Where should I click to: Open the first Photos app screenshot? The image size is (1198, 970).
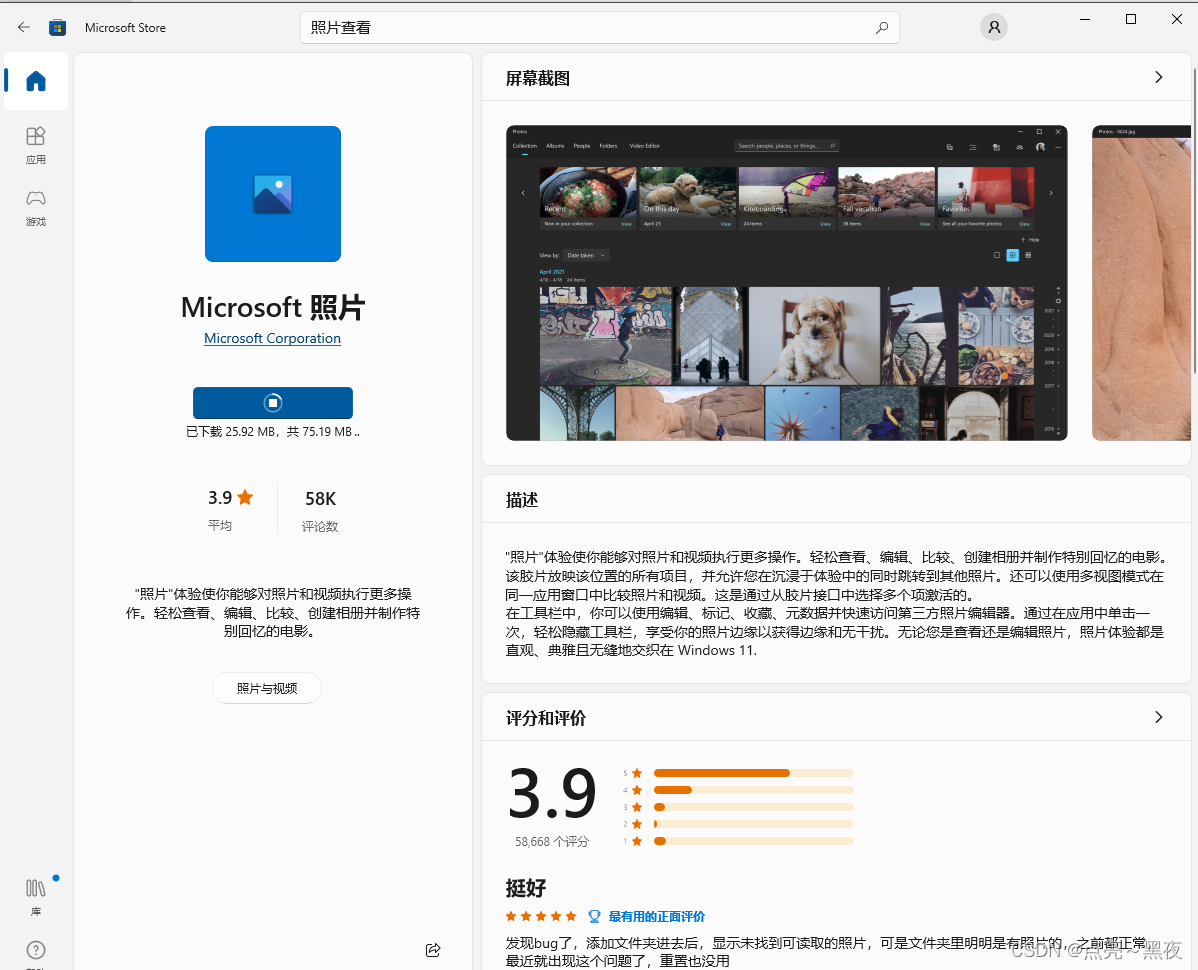pyautogui.click(x=786, y=283)
